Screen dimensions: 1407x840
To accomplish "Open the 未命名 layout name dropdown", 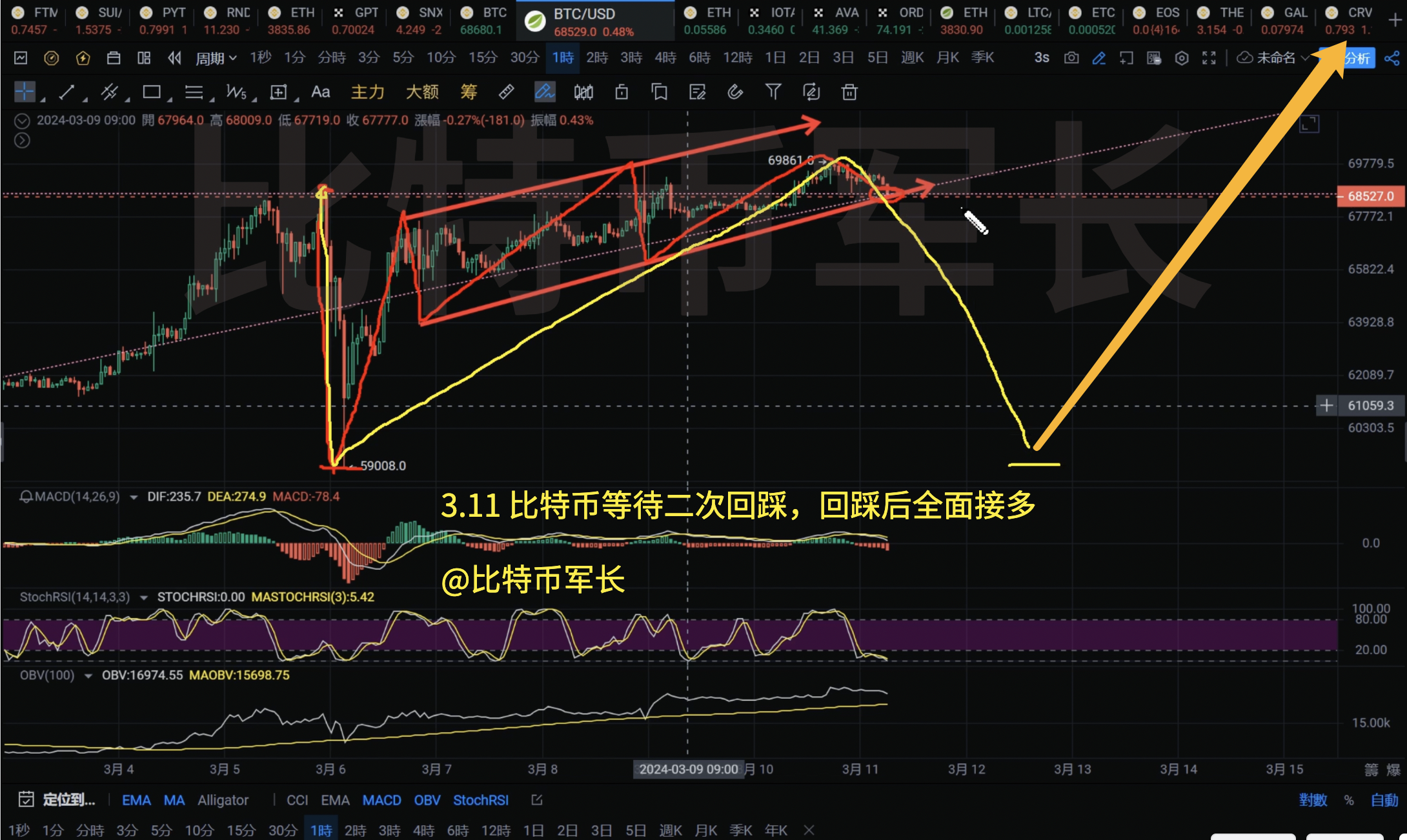I will pos(1273,58).
